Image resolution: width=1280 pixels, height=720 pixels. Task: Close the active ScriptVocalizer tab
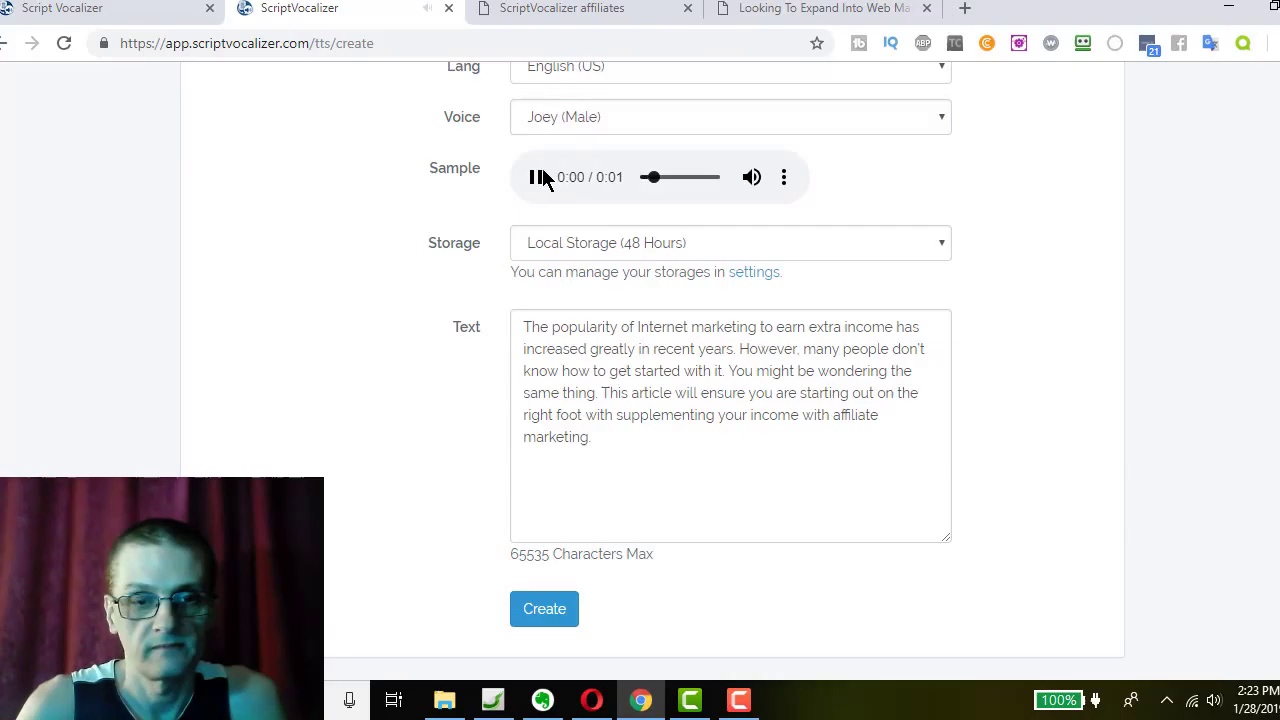(449, 8)
